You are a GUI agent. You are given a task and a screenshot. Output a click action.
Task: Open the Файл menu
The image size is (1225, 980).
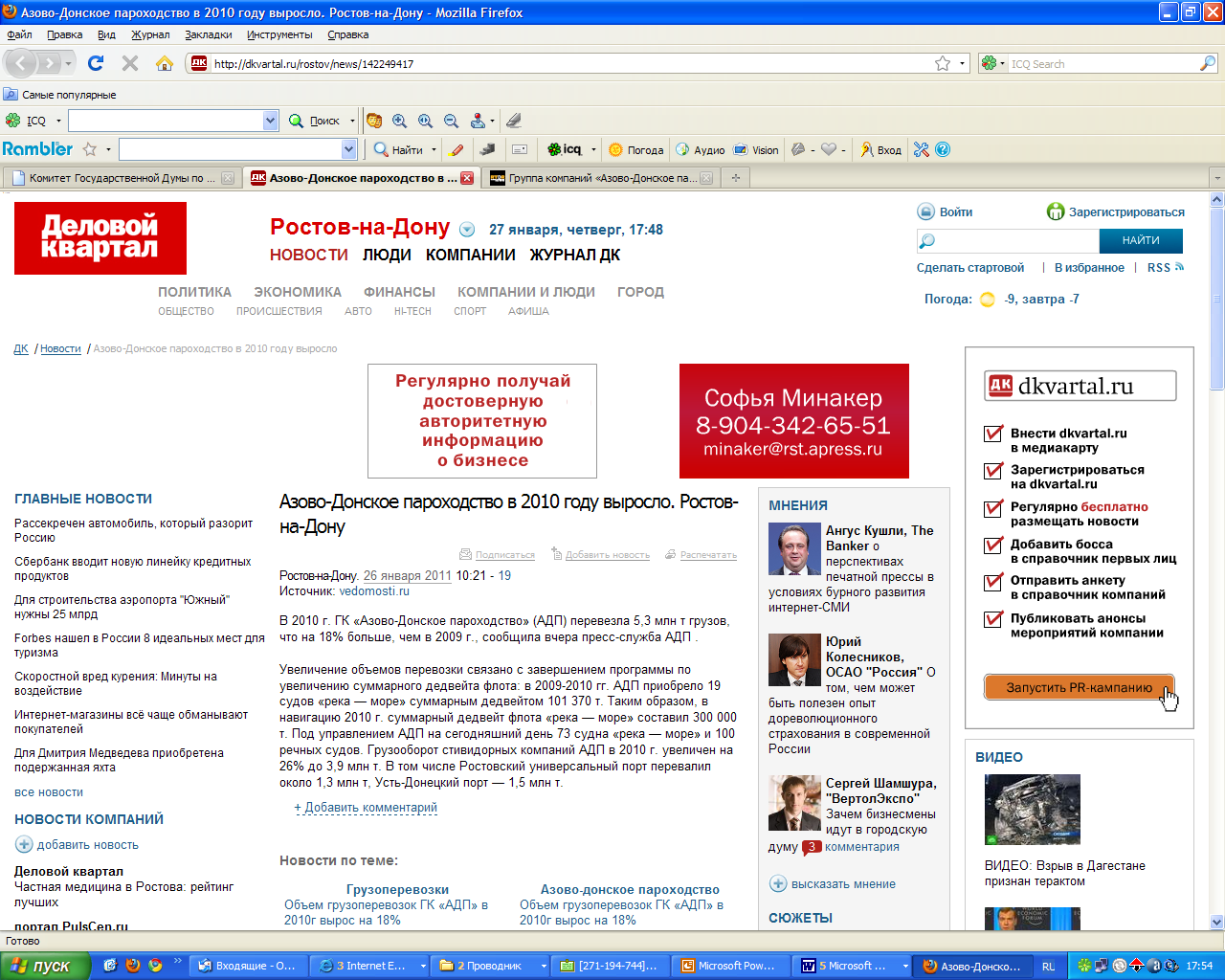click(x=19, y=34)
